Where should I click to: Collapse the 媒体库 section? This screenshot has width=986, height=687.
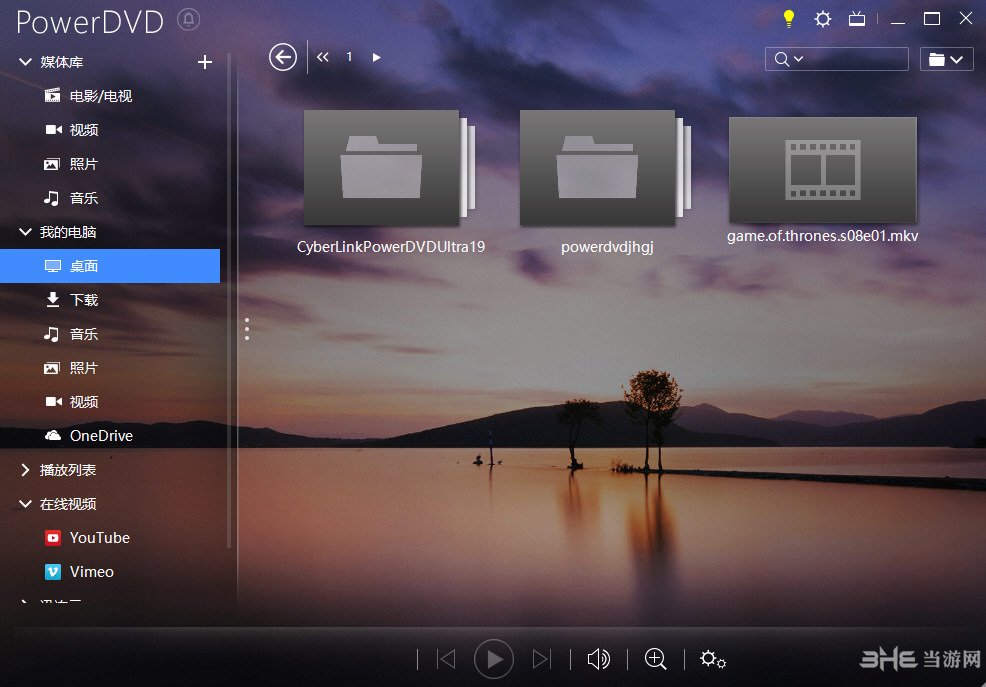pyautogui.click(x=24, y=61)
